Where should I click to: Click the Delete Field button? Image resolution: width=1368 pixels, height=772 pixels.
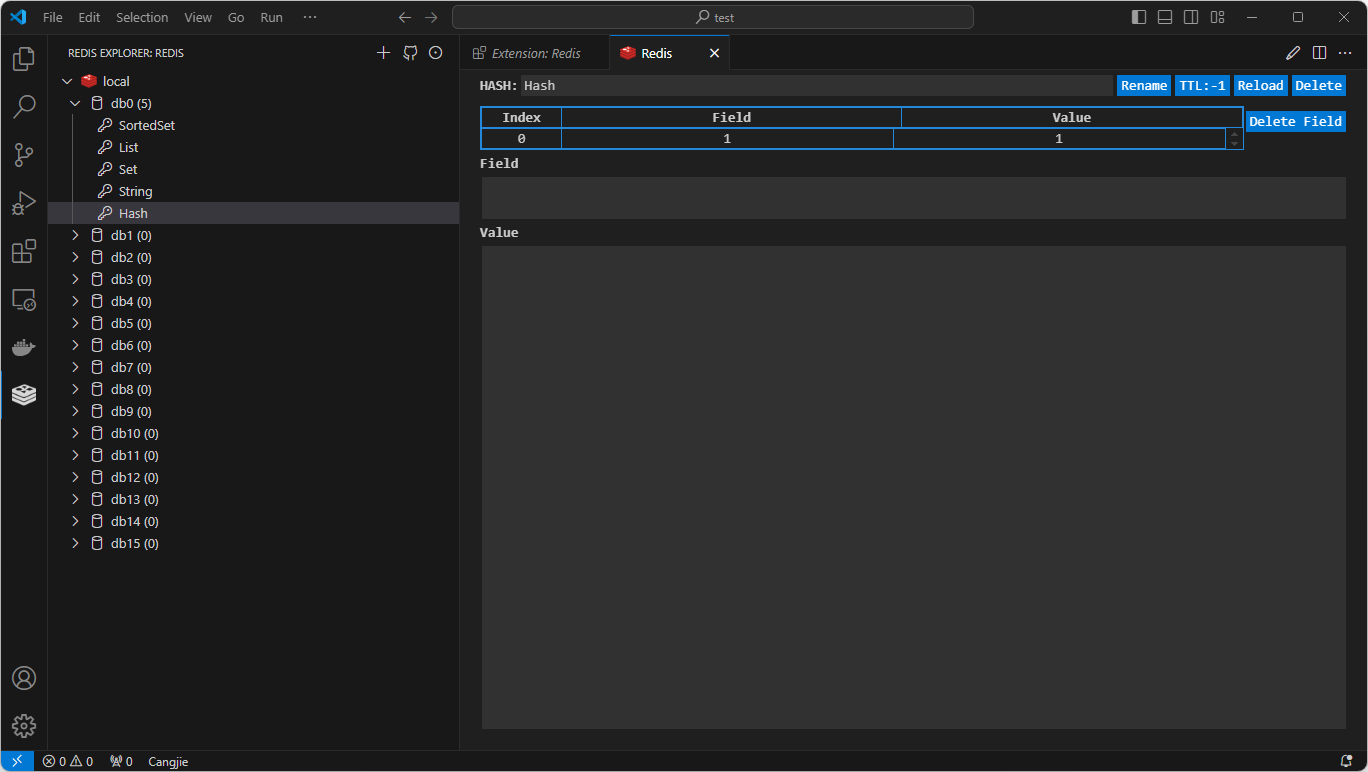point(1295,121)
